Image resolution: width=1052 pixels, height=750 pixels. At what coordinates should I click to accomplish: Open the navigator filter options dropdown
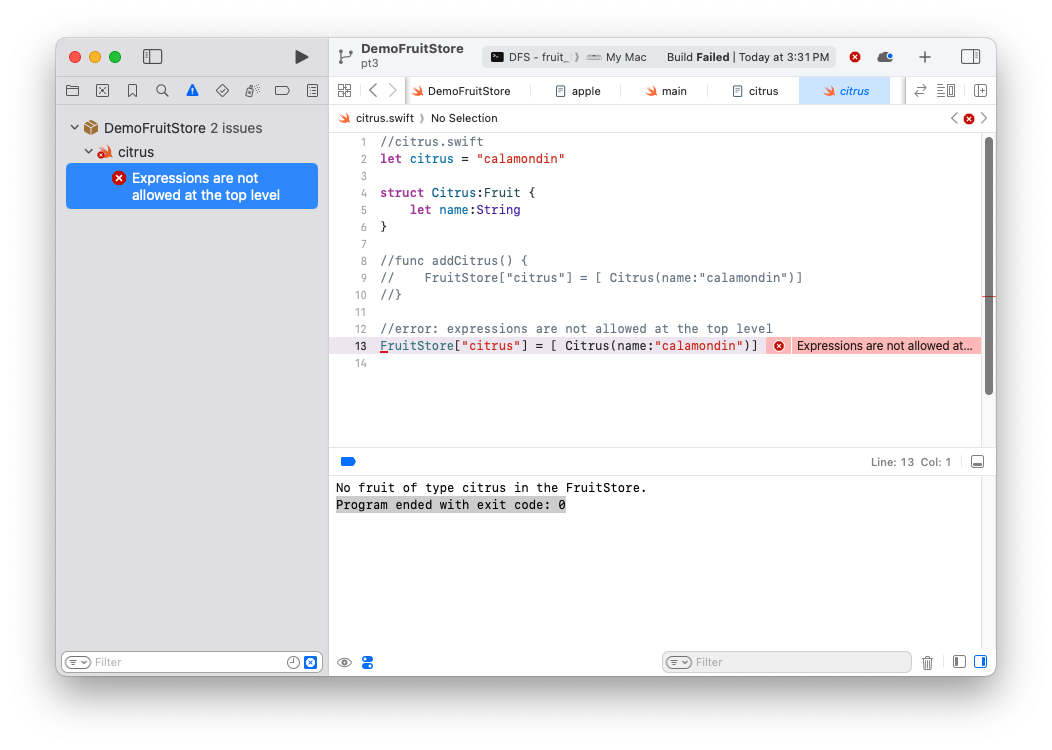pos(78,663)
